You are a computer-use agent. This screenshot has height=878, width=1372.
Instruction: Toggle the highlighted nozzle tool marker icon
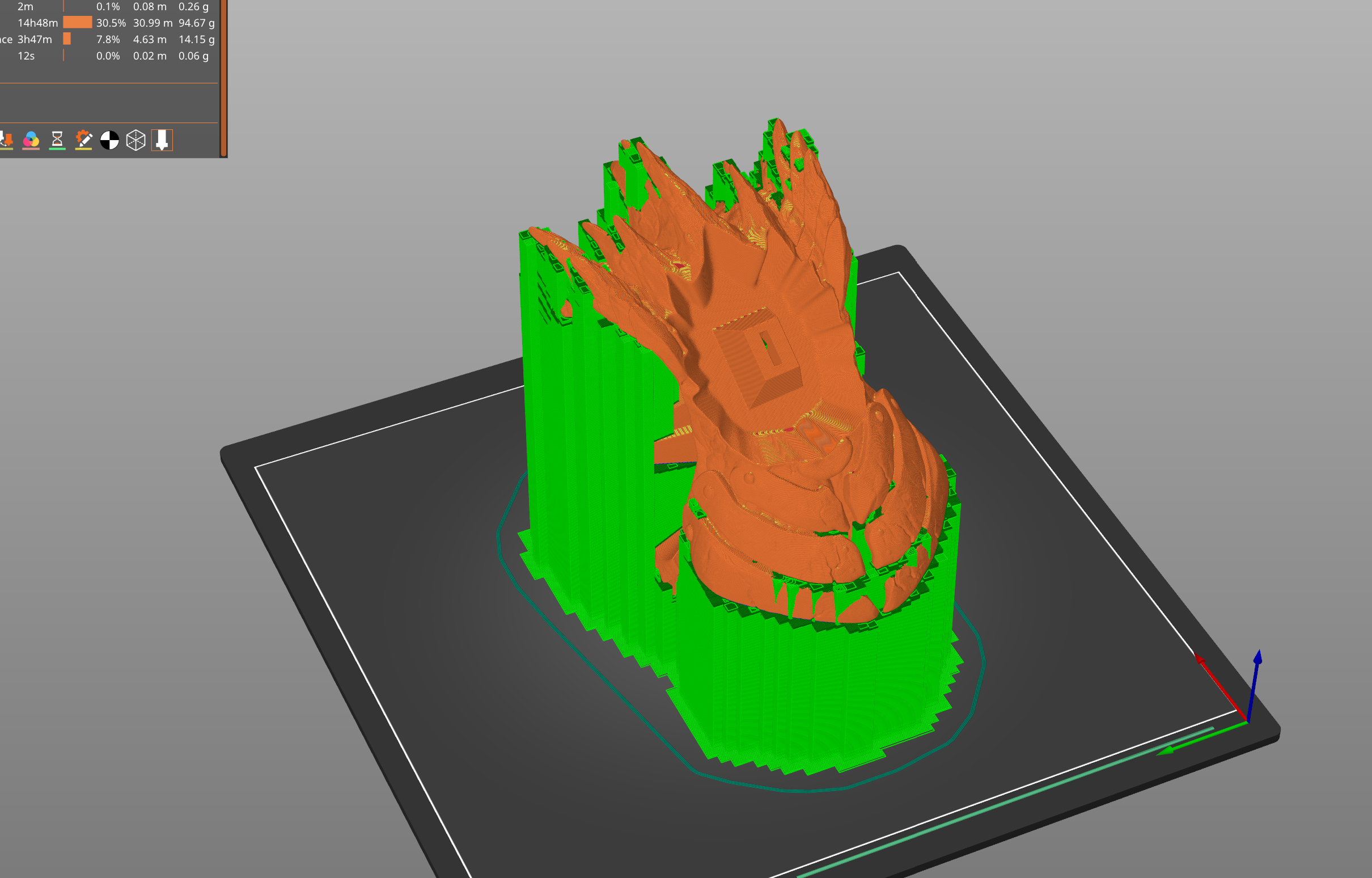[162, 140]
